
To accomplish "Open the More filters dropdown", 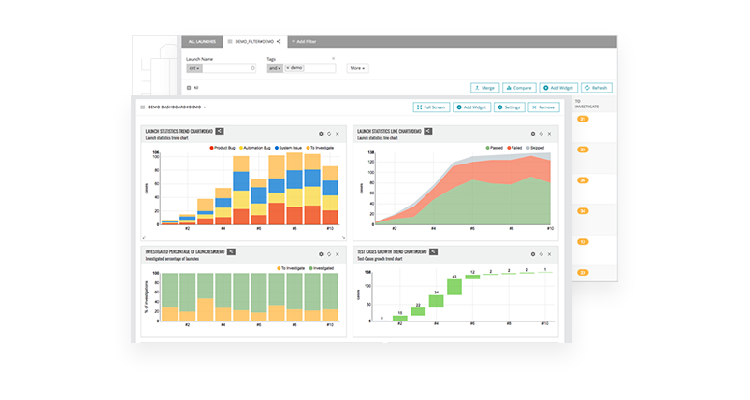I will [x=357, y=68].
